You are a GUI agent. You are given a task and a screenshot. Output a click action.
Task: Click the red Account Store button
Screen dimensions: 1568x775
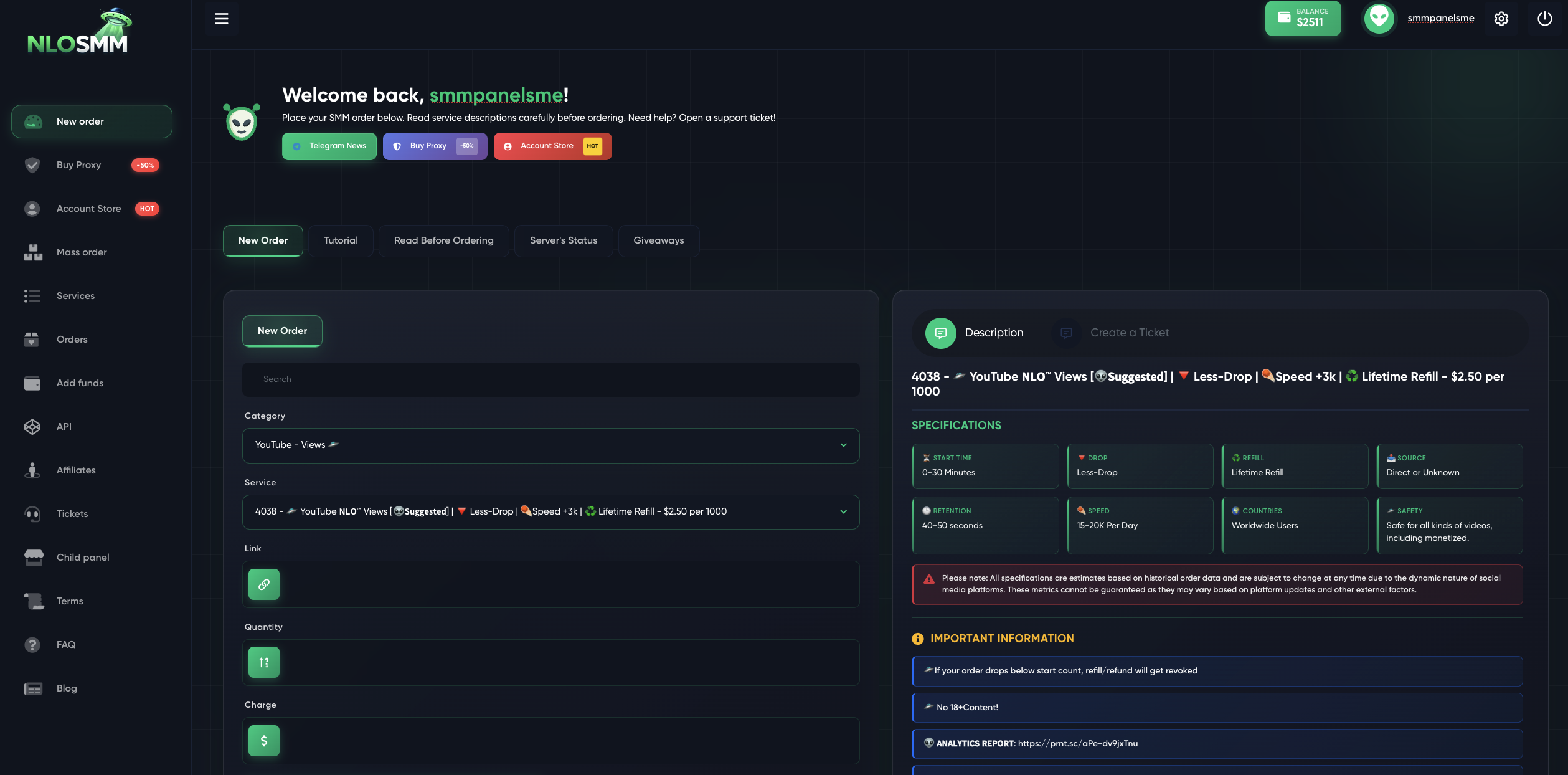pos(552,146)
